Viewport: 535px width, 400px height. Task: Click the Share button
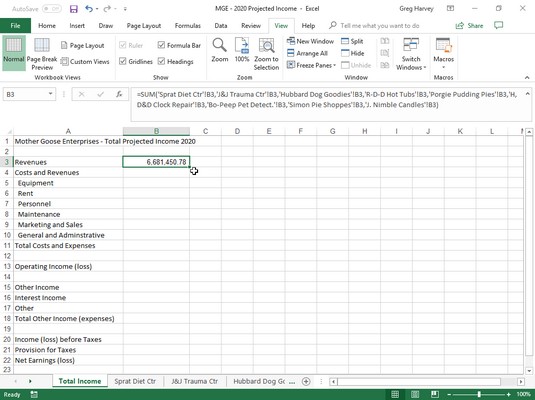(x=469, y=26)
